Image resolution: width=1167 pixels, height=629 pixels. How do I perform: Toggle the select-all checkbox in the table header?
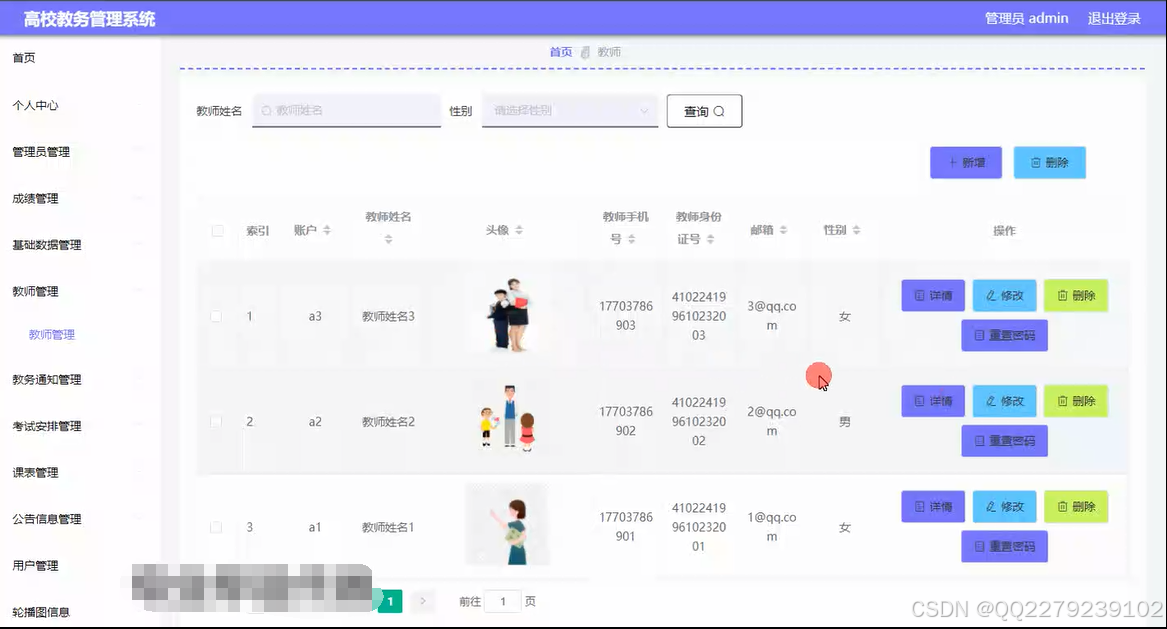pyautogui.click(x=217, y=230)
